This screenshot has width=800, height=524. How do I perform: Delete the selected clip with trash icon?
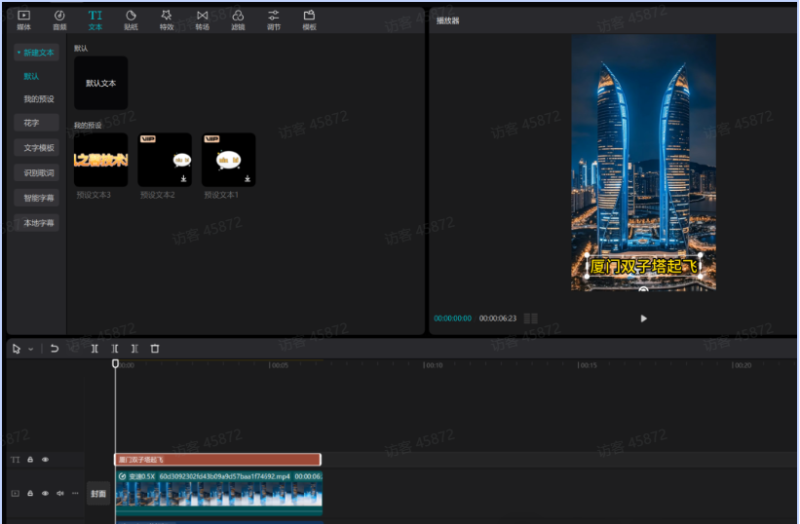[155, 349]
